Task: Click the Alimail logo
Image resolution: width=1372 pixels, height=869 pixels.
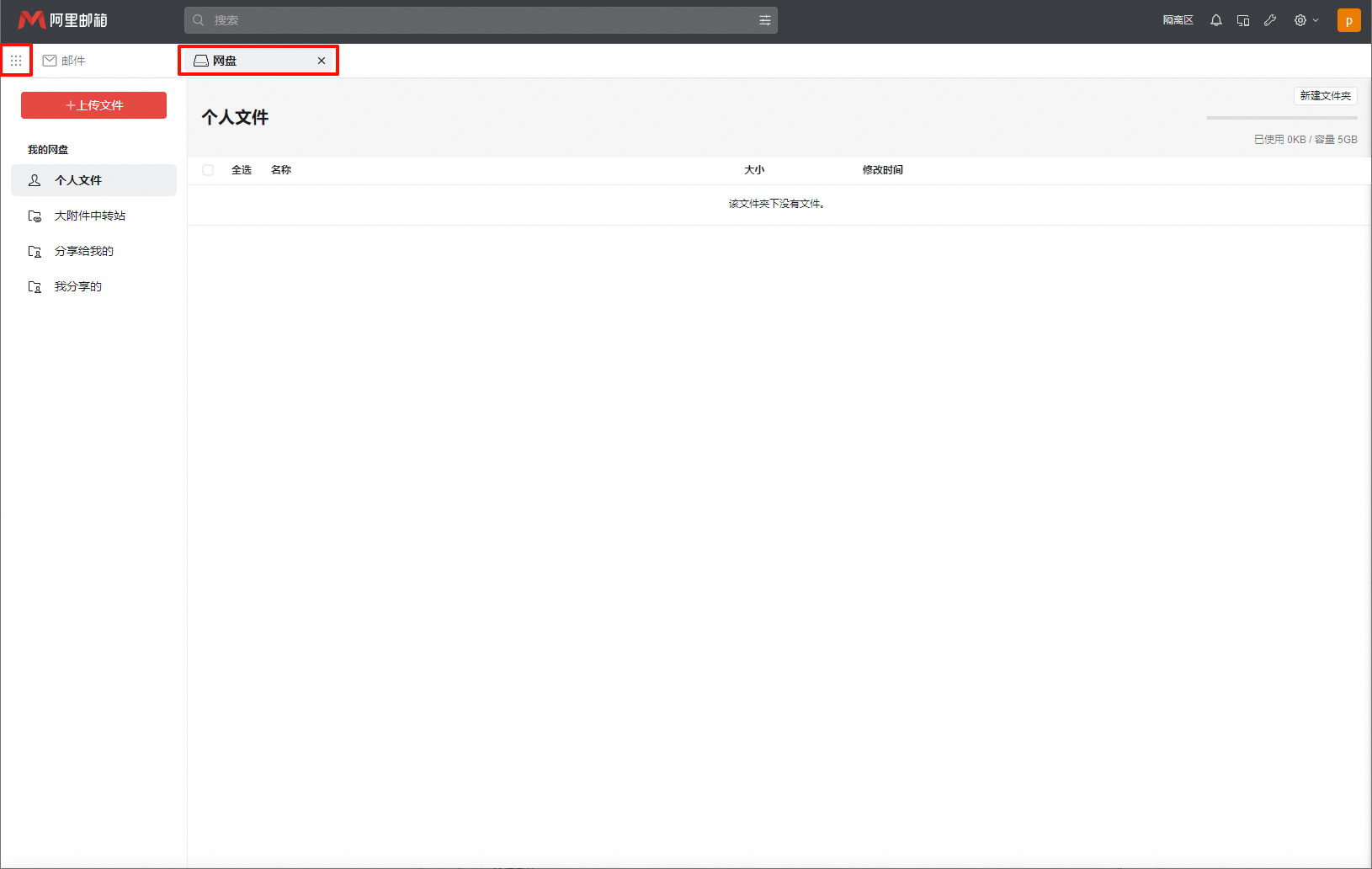Action: pos(63,20)
